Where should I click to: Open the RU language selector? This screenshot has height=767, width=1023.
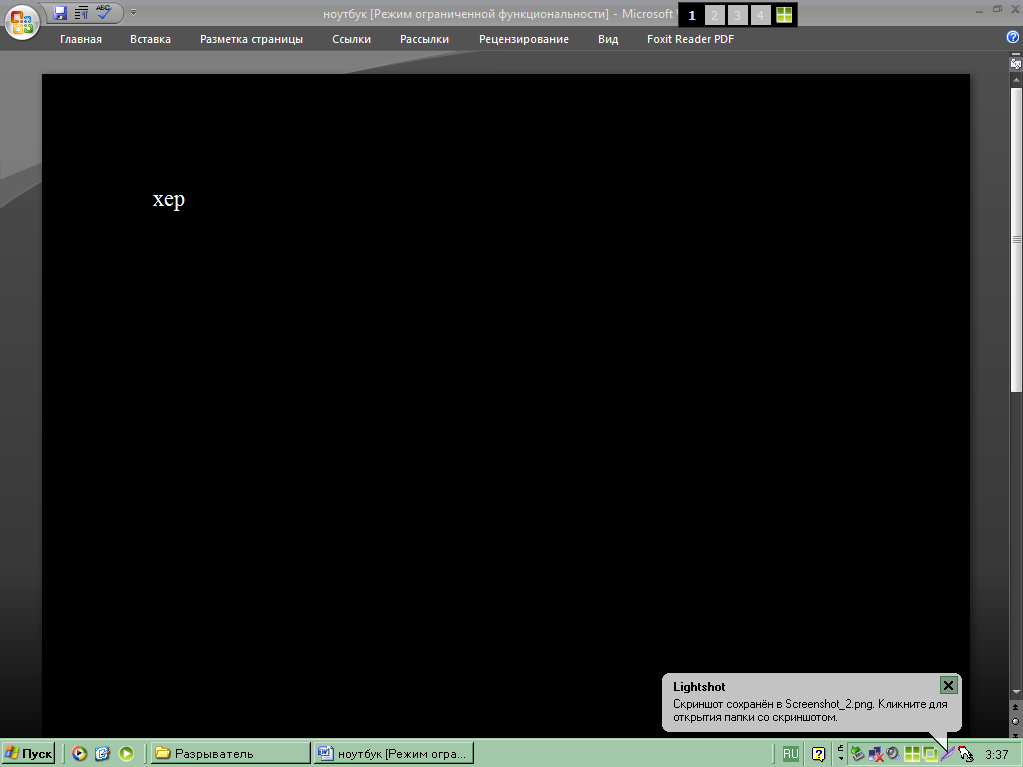pos(791,754)
